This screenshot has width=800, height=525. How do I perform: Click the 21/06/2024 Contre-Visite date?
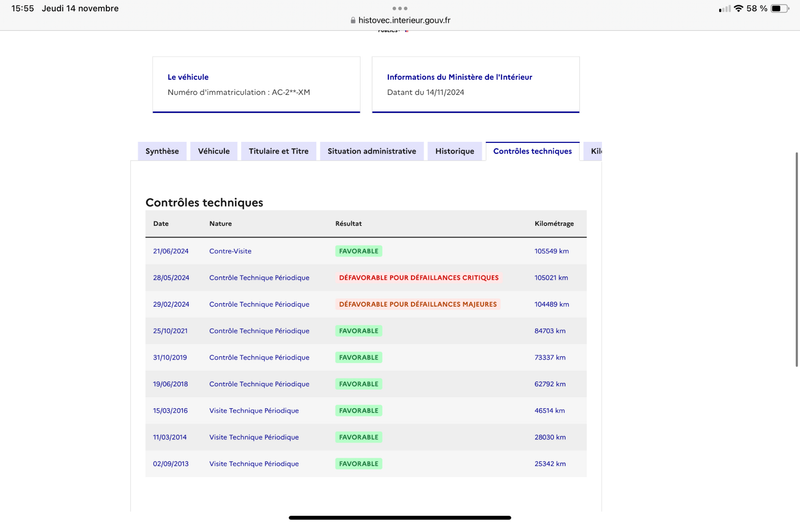point(171,251)
